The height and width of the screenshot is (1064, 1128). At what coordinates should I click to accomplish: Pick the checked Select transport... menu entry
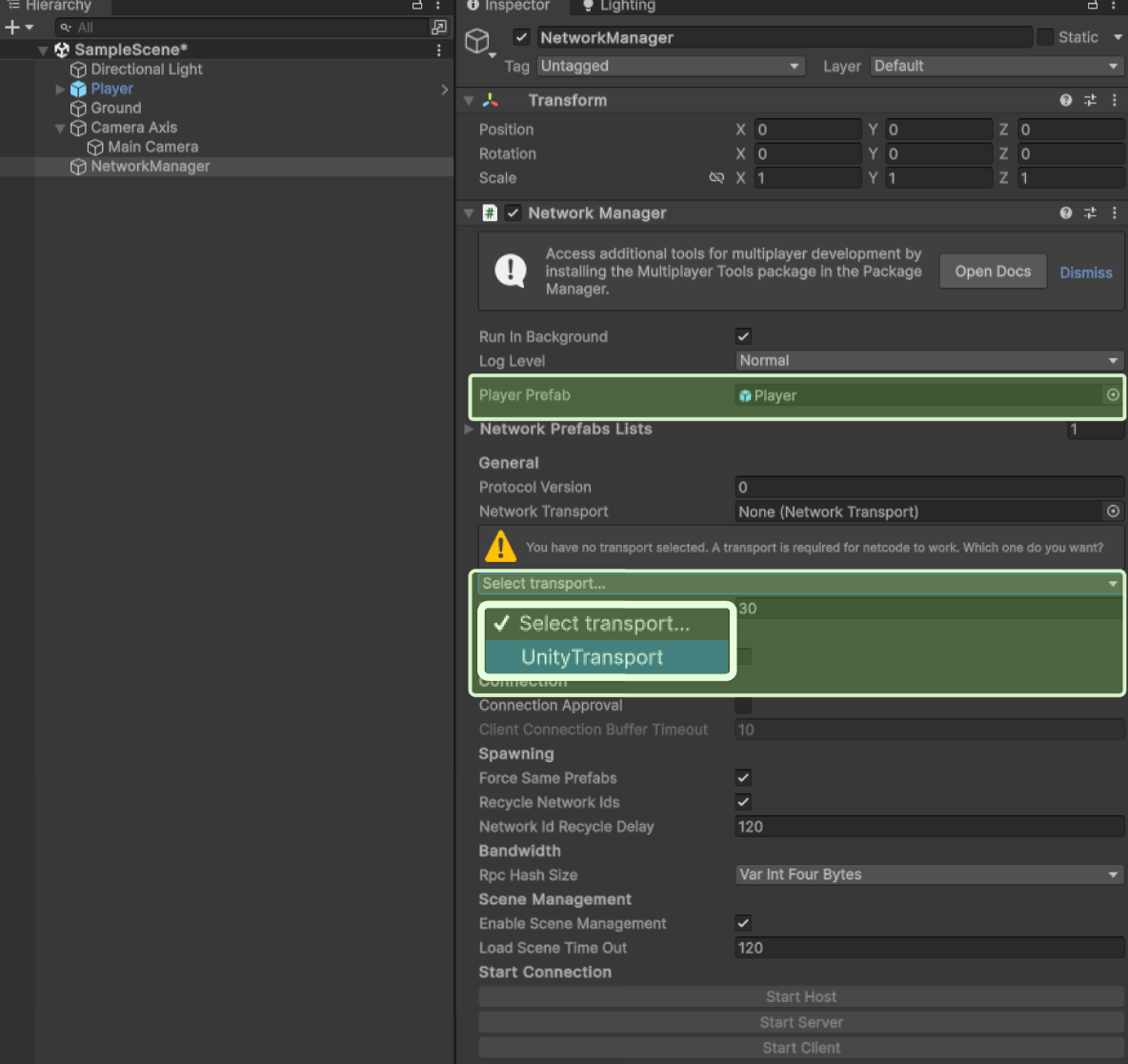pyautogui.click(x=607, y=624)
